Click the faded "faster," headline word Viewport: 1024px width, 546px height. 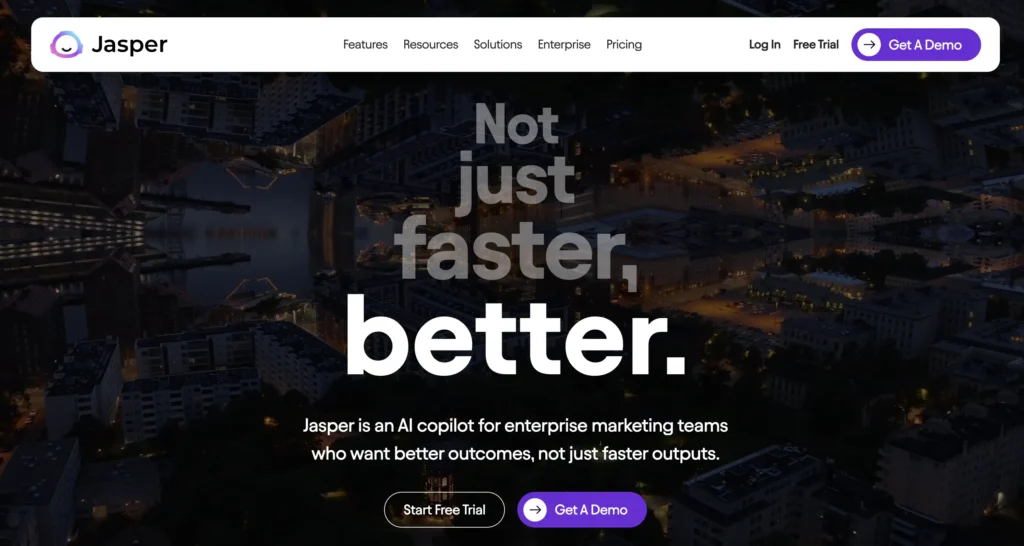(516, 249)
